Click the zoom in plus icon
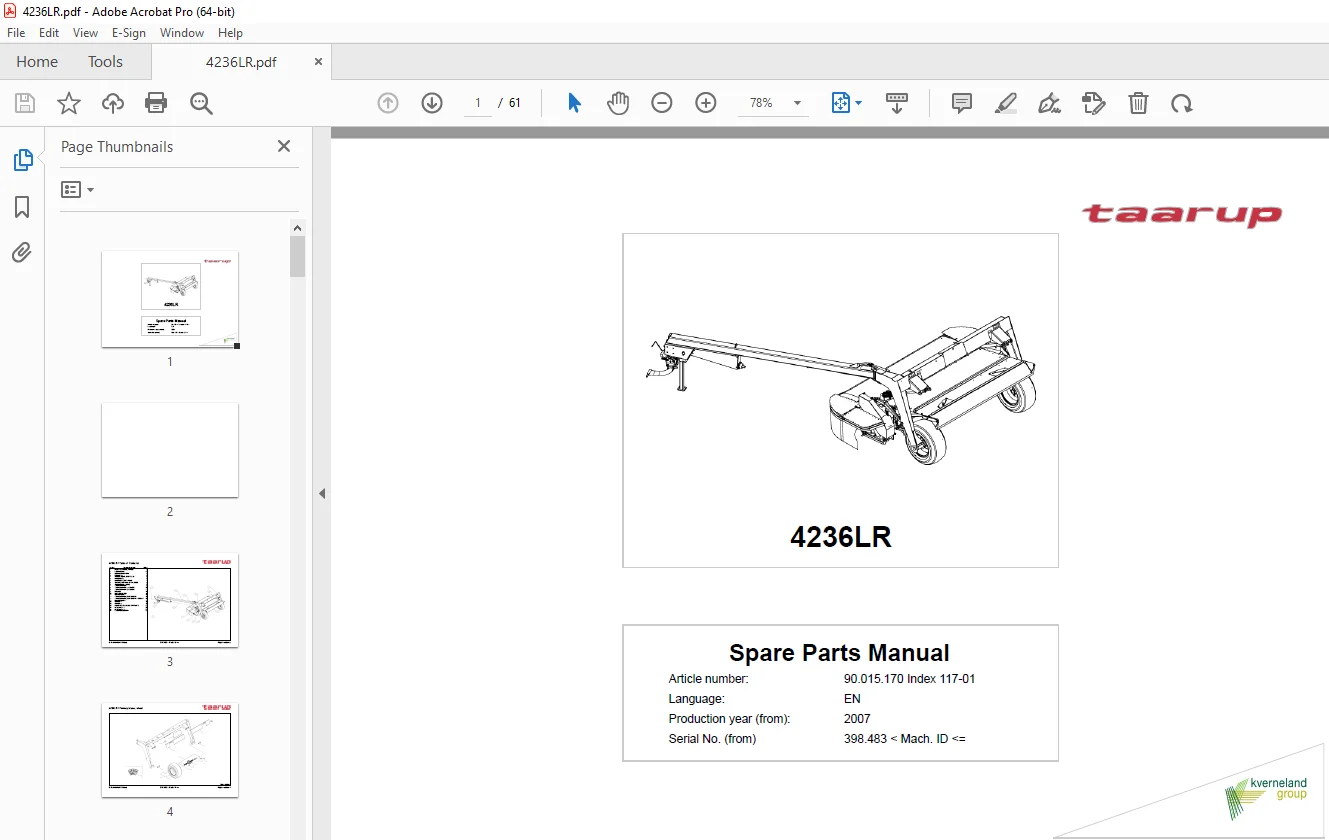Screen dimensions: 1329x840 point(706,103)
